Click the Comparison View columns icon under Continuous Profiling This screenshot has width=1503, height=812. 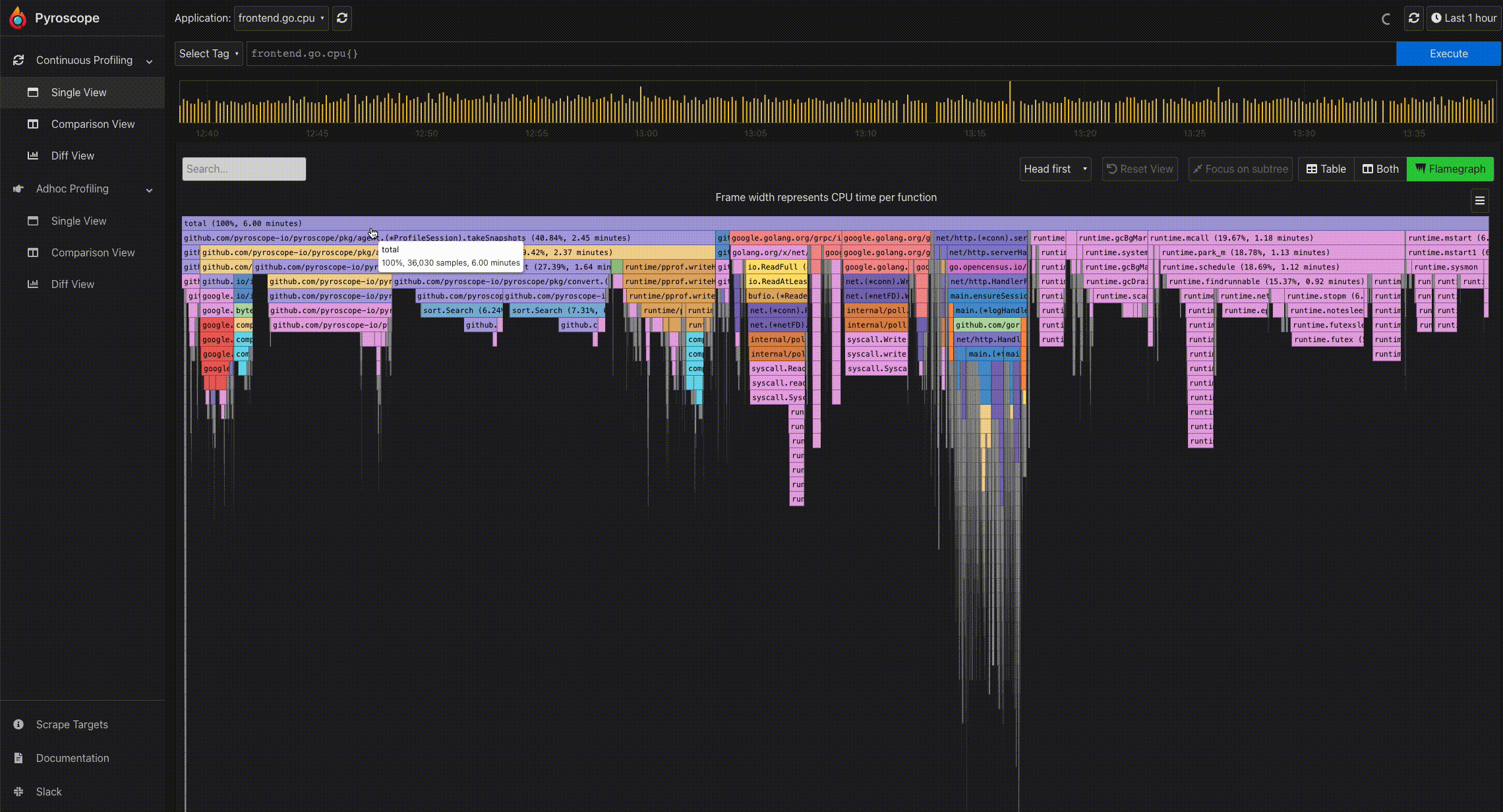(x=33, y=124)
